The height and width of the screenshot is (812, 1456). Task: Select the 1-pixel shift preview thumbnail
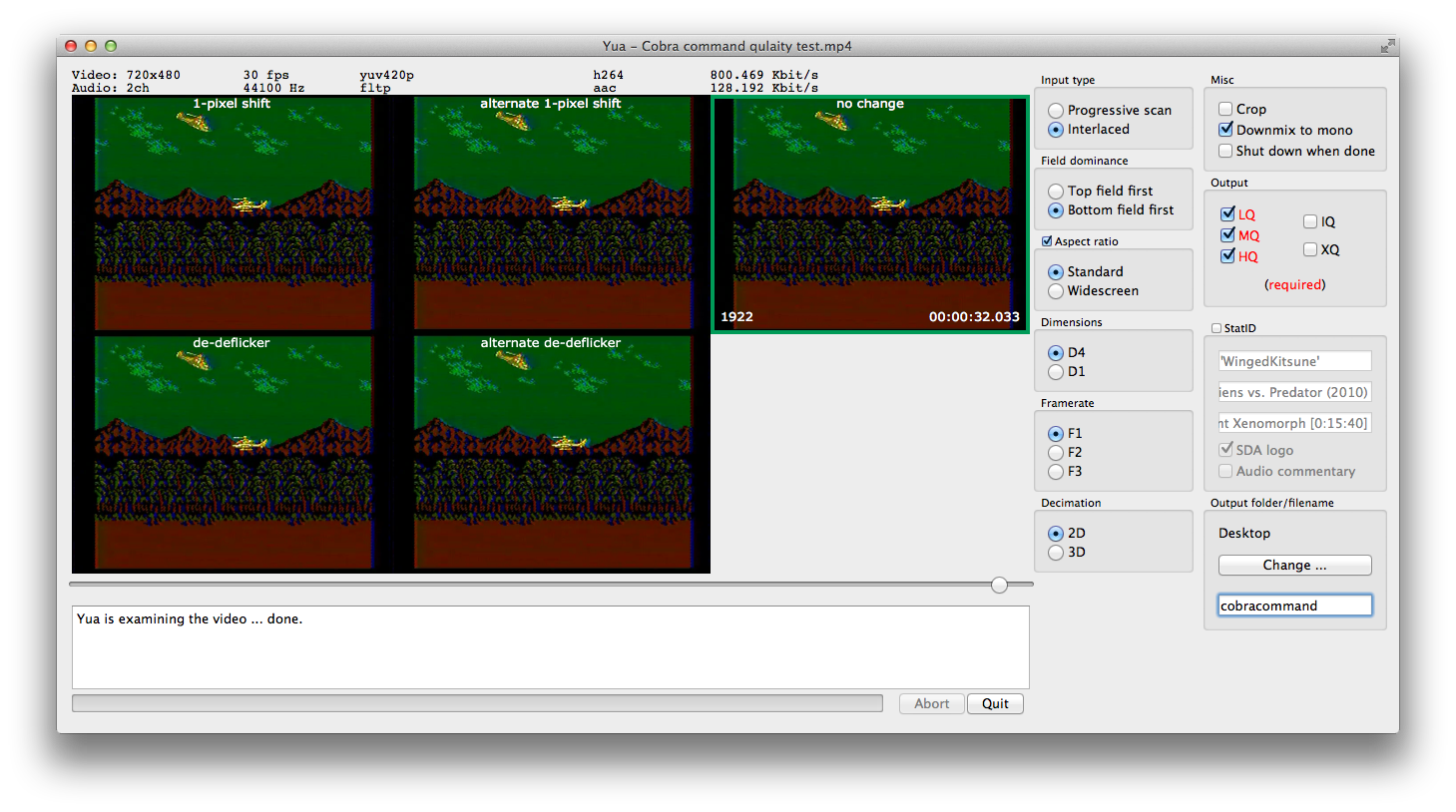[x=232, y=214]
